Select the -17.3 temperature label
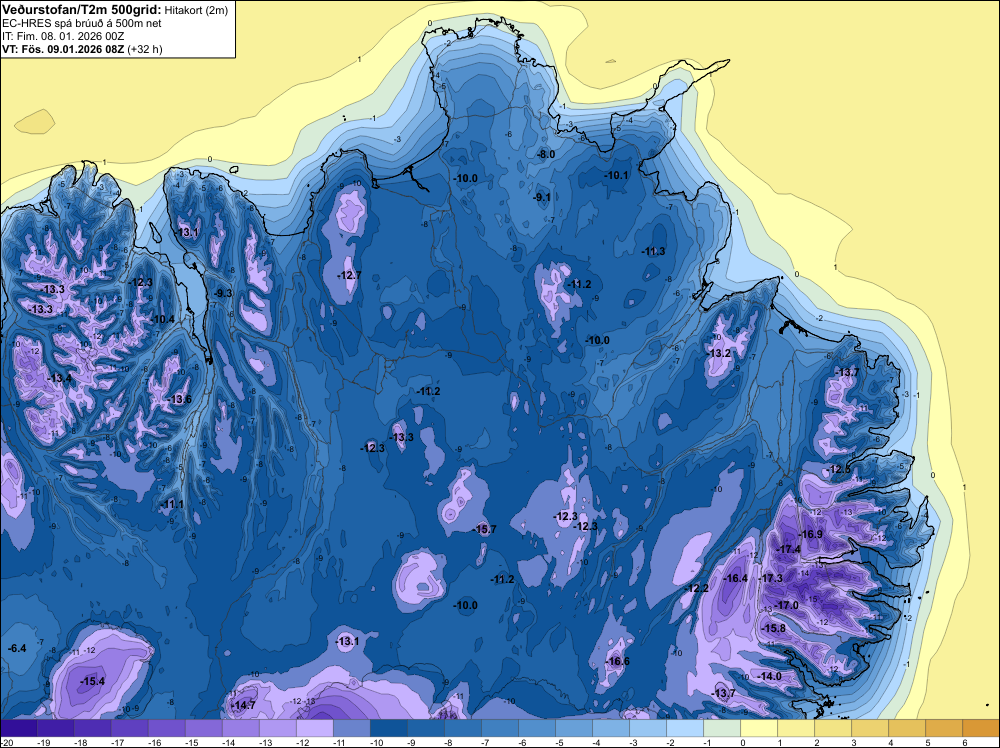 coord(770,578)
